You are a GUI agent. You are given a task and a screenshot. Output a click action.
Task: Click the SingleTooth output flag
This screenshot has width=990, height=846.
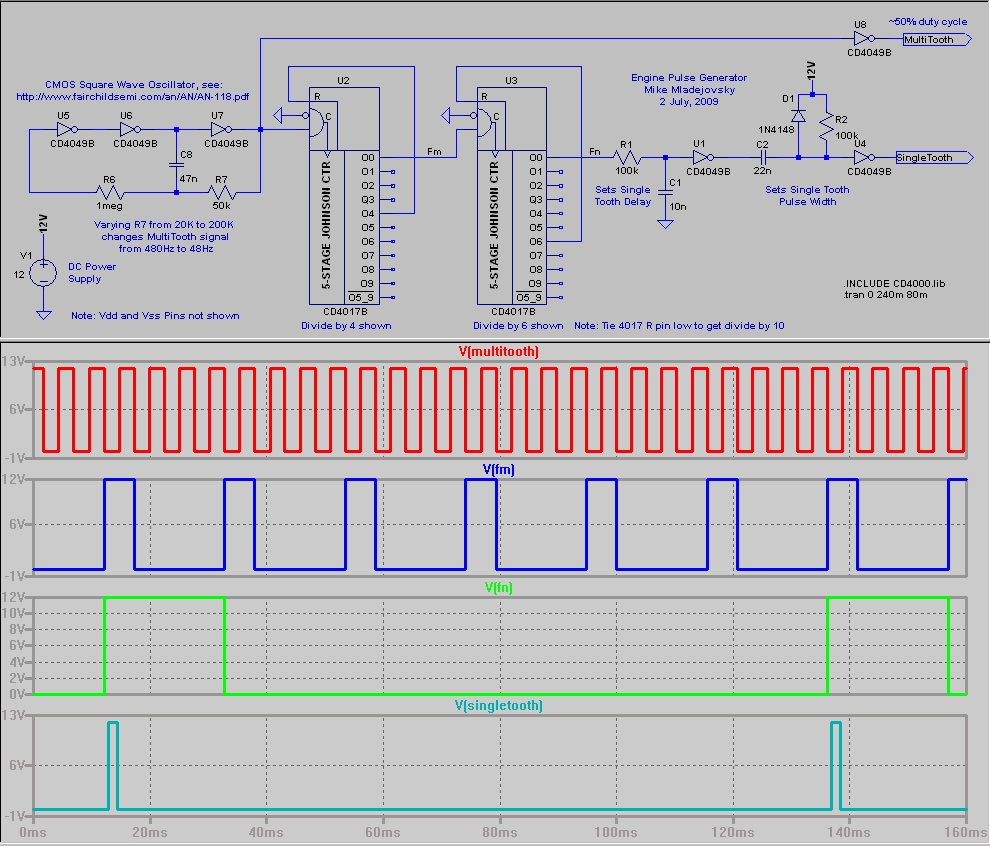coord(934,157)
